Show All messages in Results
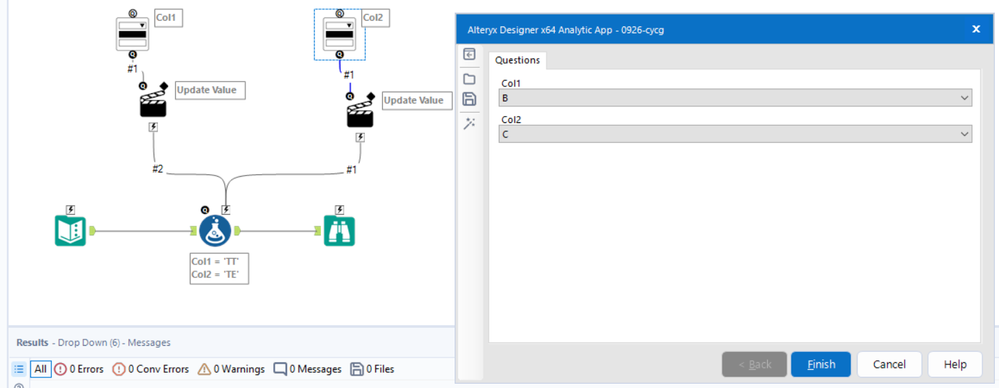The image size is (999, 388). (x=41, y=369)
